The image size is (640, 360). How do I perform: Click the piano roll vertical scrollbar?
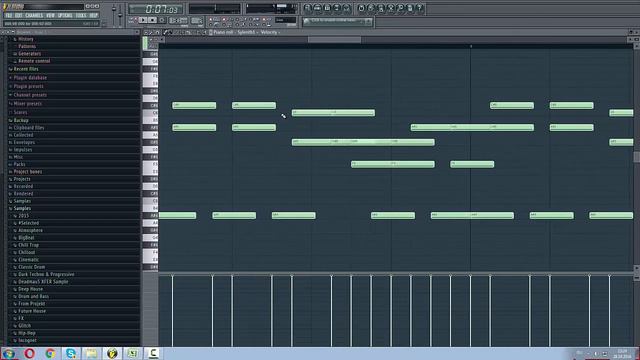[x=636, y=157]
